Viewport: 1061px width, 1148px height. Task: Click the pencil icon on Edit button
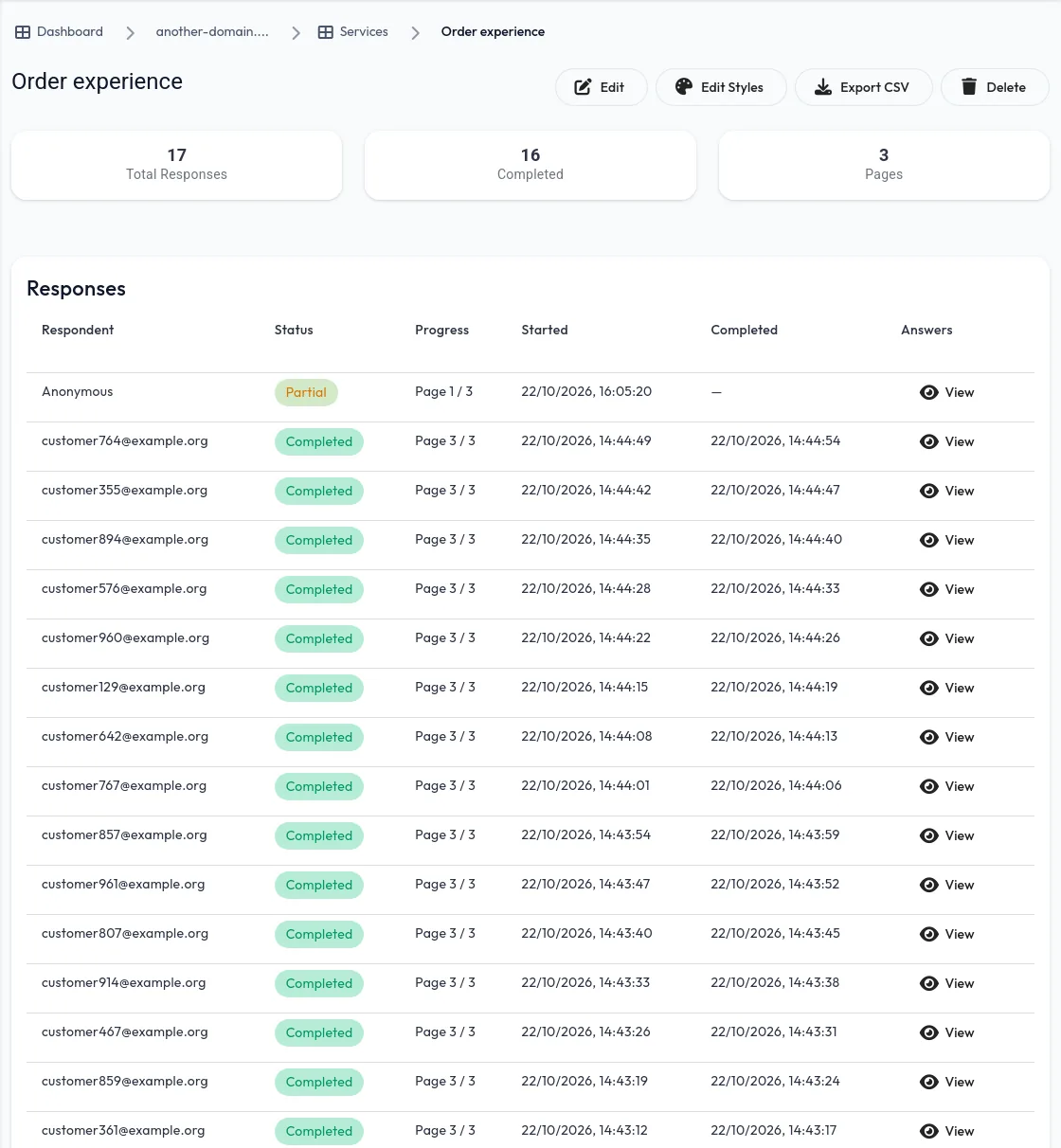[583, 87]
